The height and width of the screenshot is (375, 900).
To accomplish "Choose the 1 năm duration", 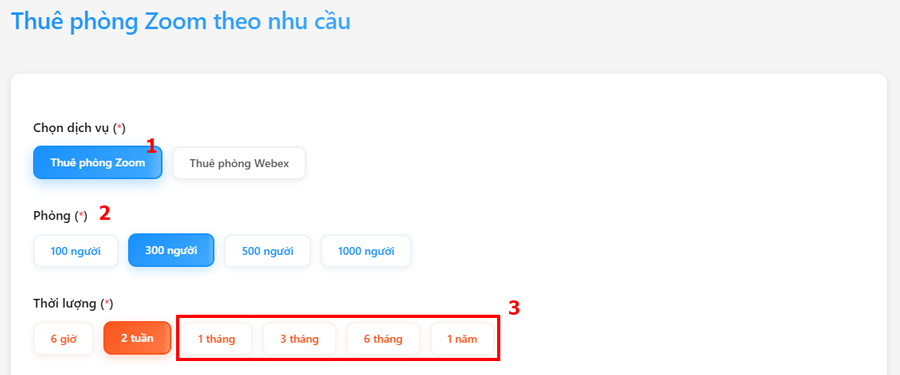I will (x=462, y=338).
